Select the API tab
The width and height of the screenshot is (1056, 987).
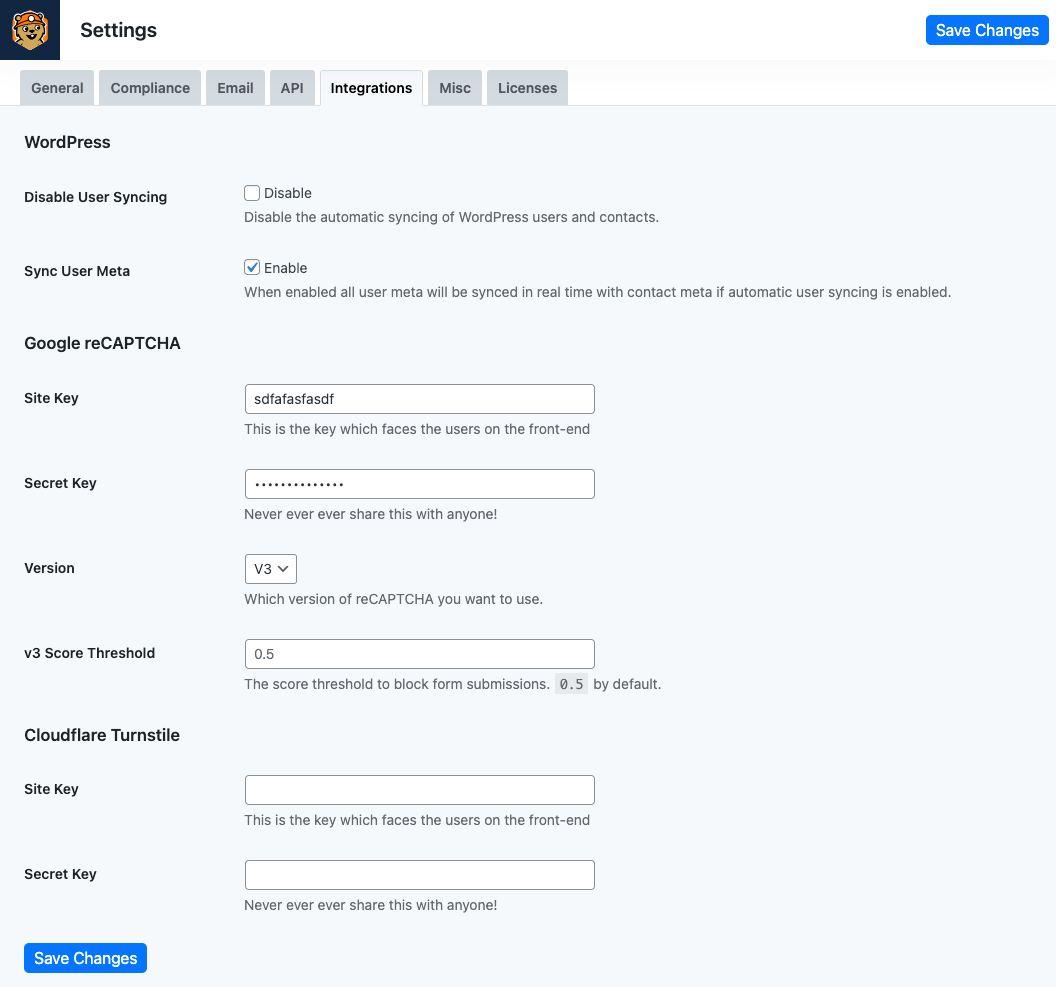coord(292,88)
